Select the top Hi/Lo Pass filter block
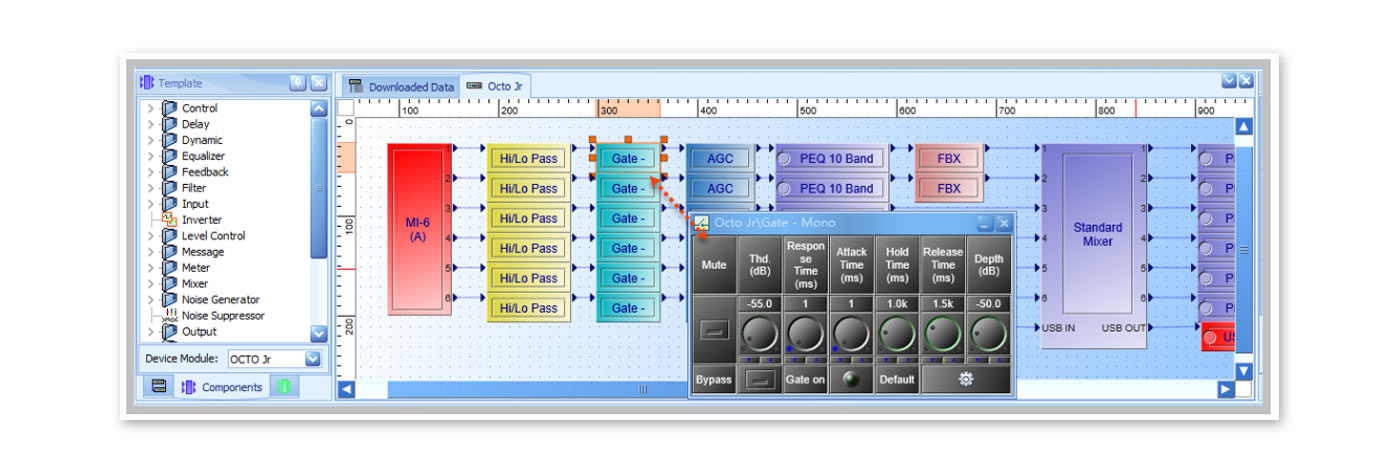Viewport: 1400px width, 460px height. point(528,158)
